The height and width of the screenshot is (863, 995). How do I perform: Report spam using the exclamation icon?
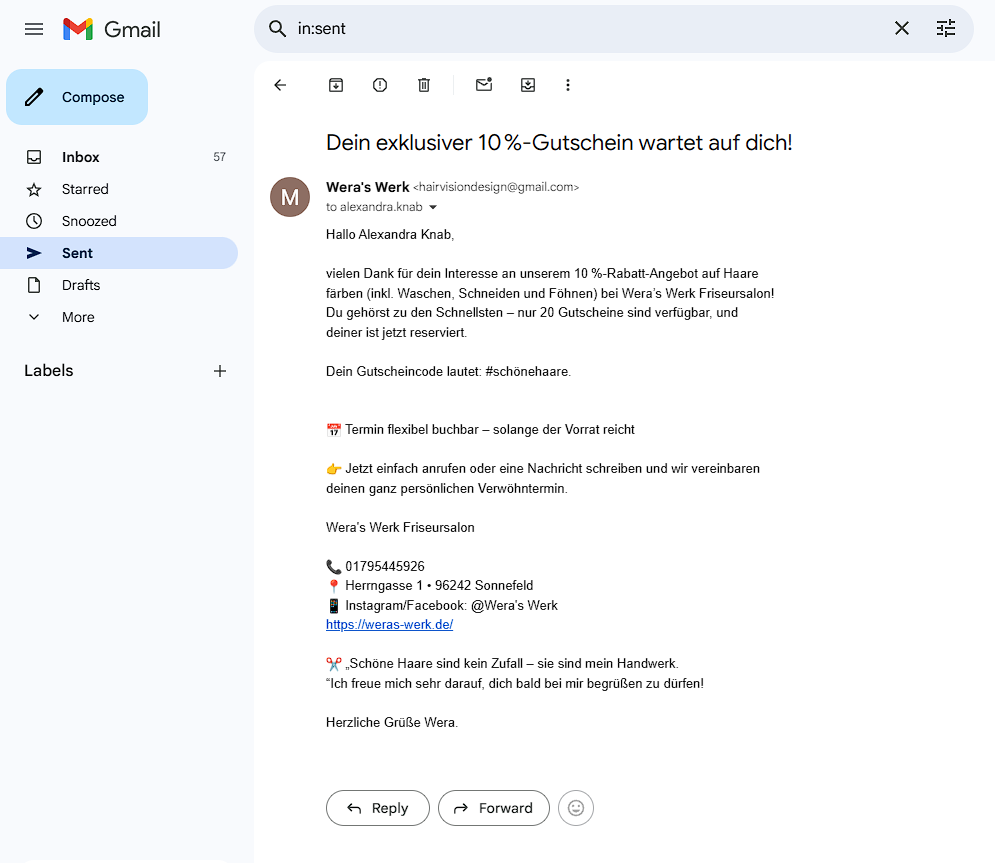tap(380, 85)
